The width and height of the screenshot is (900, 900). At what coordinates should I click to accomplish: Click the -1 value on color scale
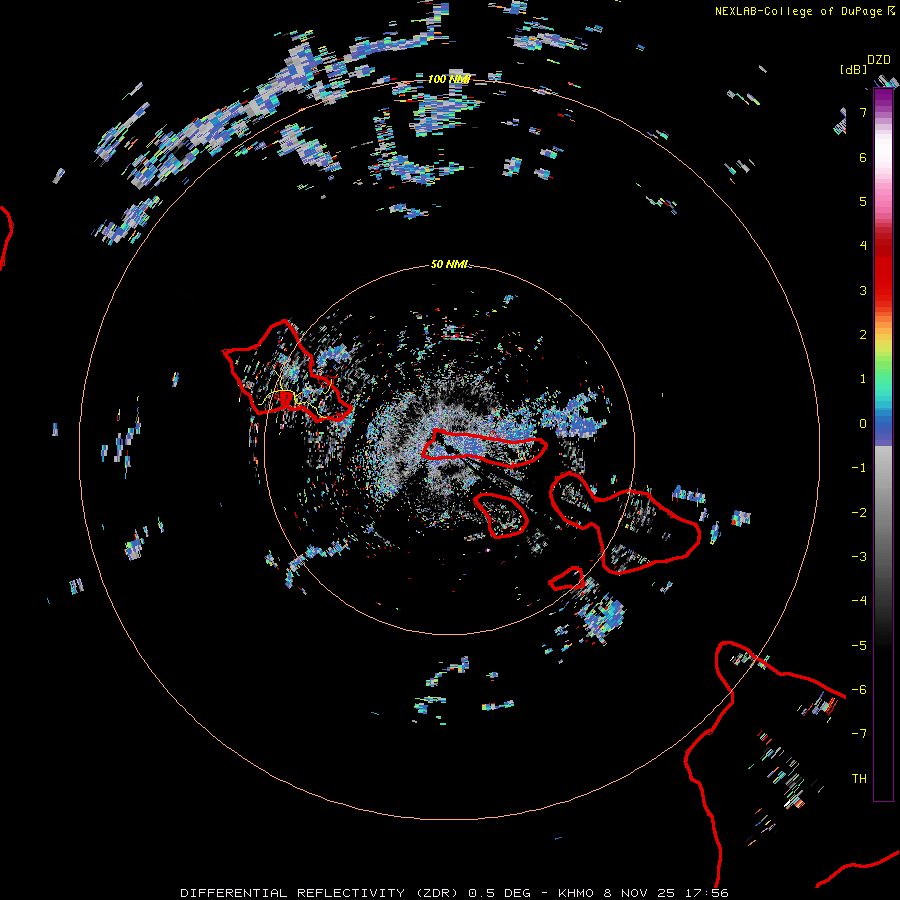click(859, 468)
